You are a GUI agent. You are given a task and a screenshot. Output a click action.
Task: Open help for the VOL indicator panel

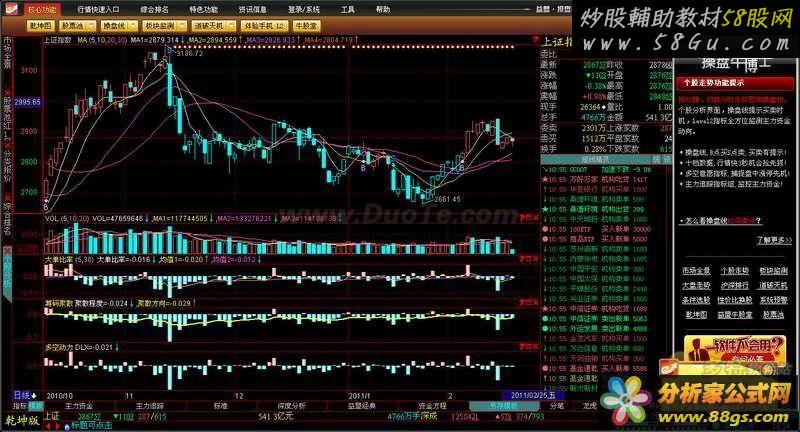click(x=521, y=218)
